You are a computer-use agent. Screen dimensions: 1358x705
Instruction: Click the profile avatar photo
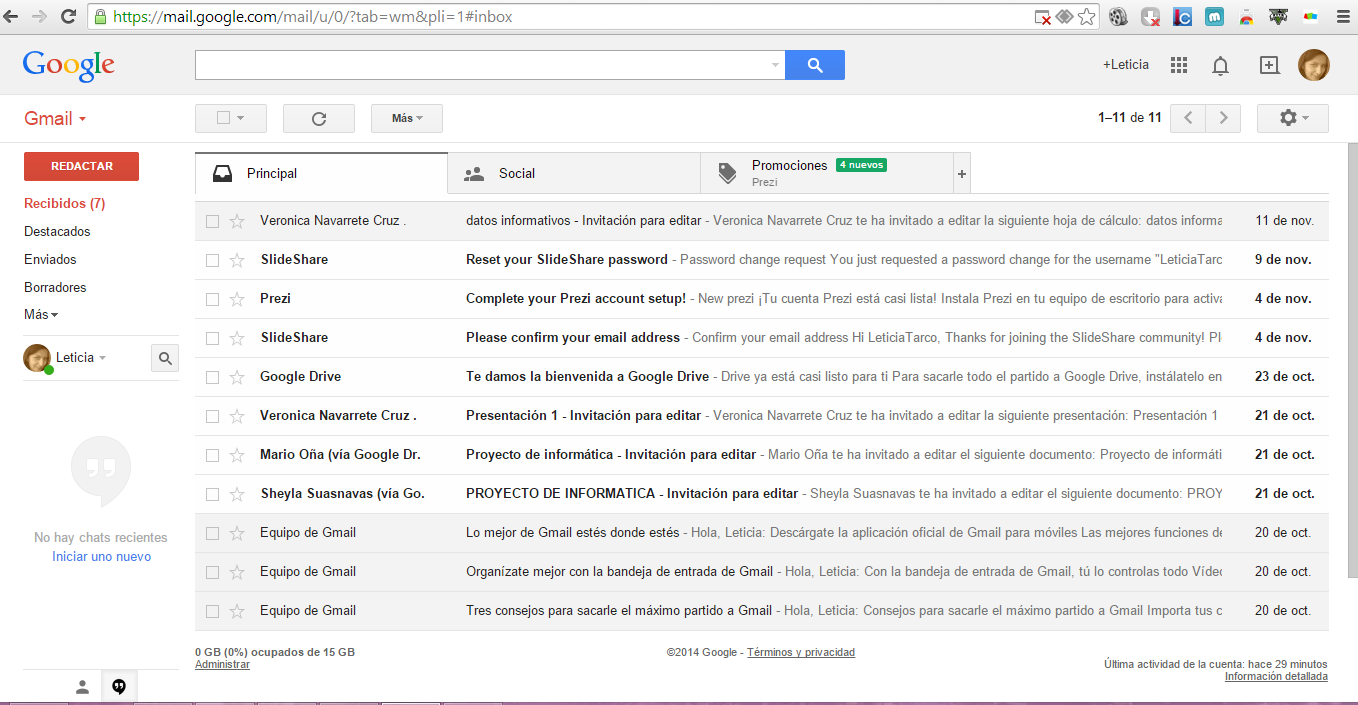click(1314, 64)
